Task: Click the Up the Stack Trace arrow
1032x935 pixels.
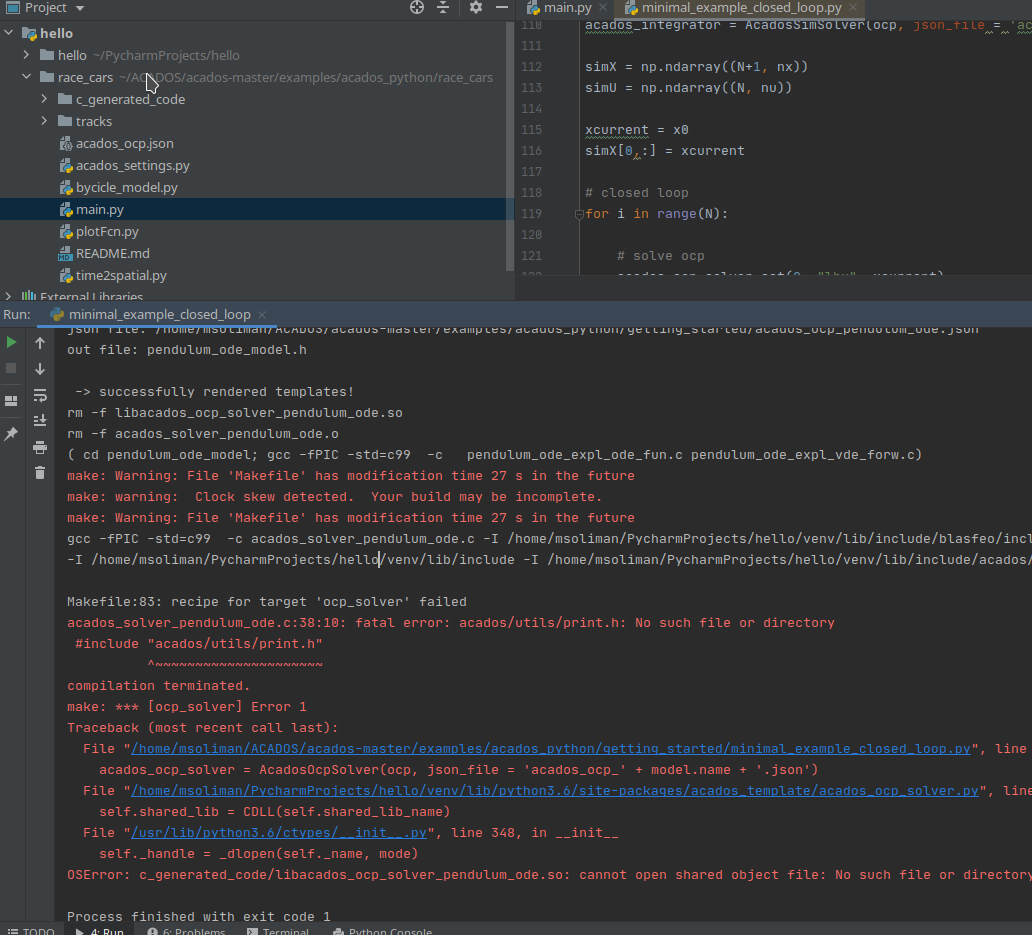Action: [40, 342]
